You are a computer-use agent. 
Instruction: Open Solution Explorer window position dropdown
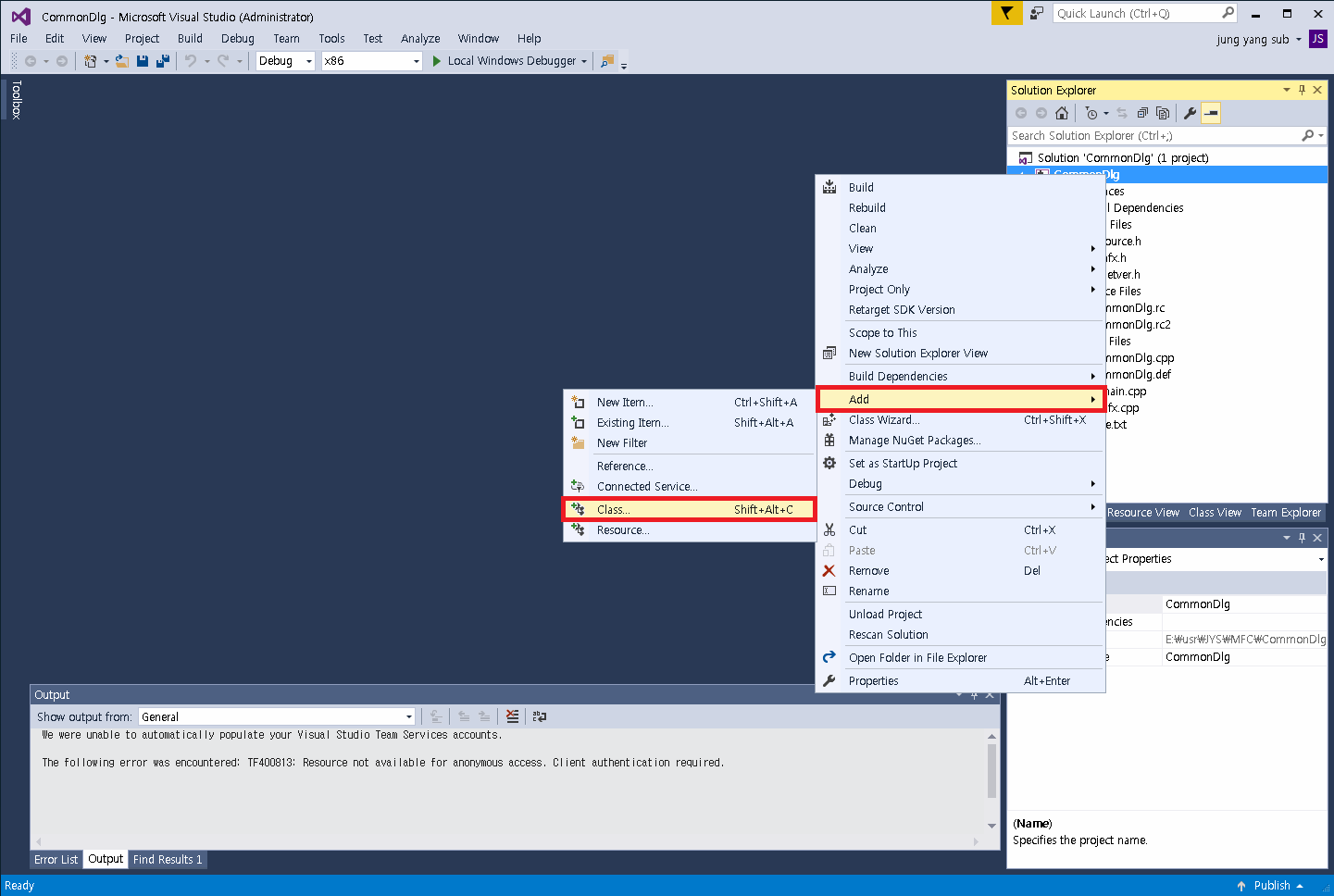pyautogui.click(x=1286, y=90)
